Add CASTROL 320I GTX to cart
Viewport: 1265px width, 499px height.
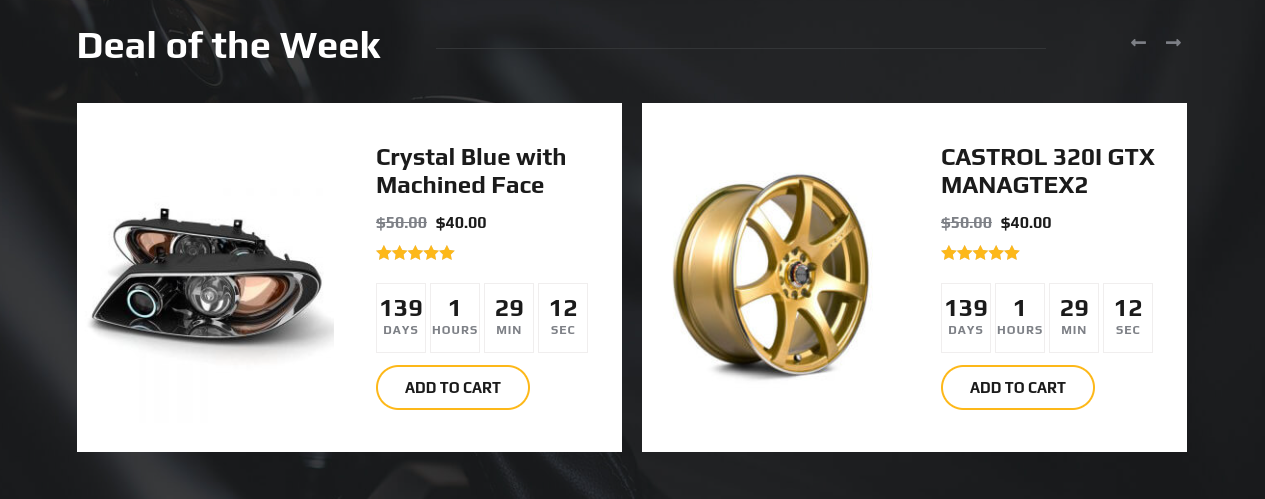[1017, 387]
